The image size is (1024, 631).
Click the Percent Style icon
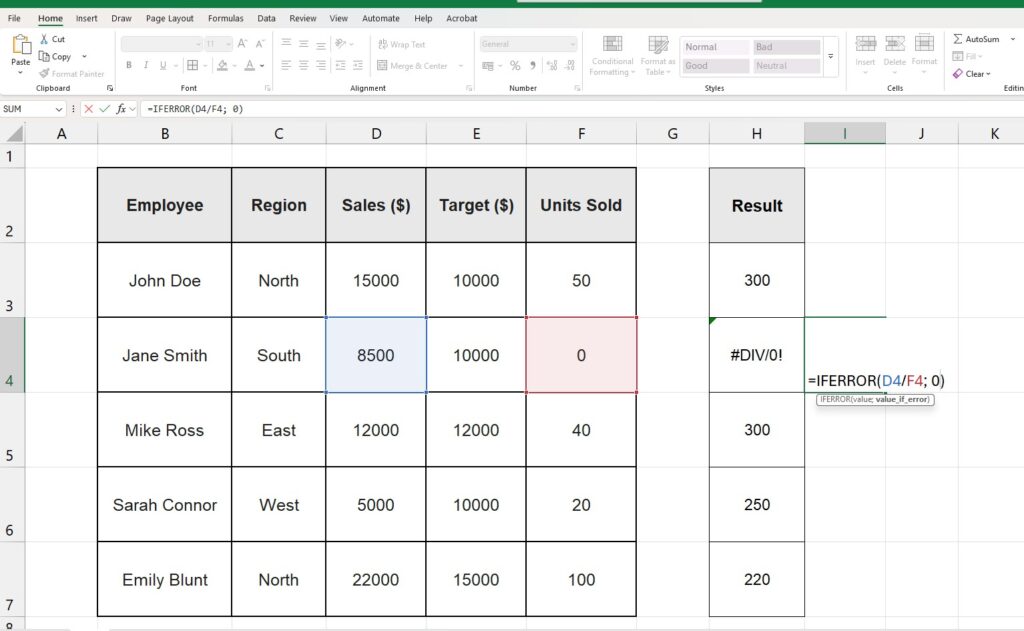click(x=514, y=65)
